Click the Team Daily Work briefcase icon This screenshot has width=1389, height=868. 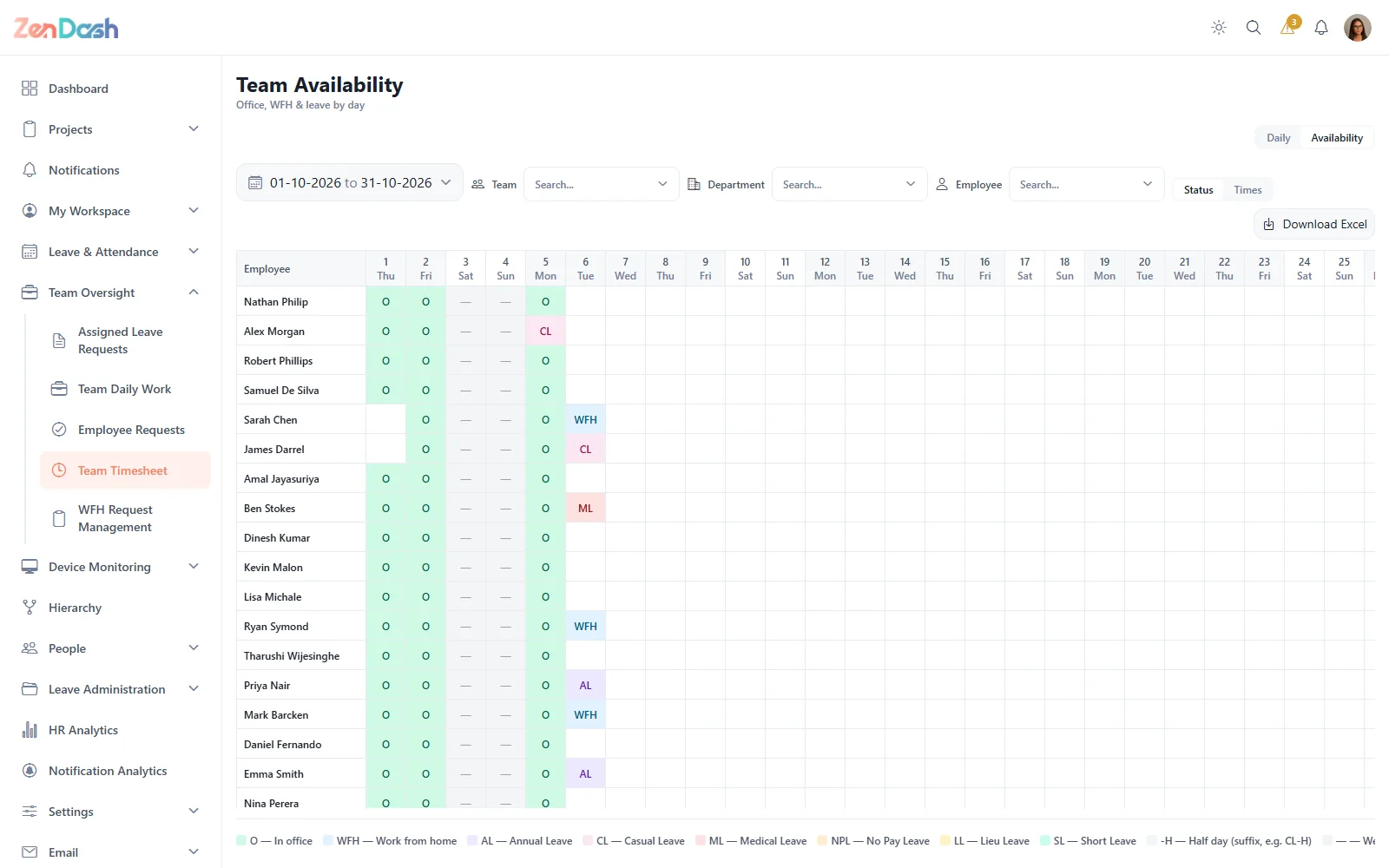click(x=59, y=389)
